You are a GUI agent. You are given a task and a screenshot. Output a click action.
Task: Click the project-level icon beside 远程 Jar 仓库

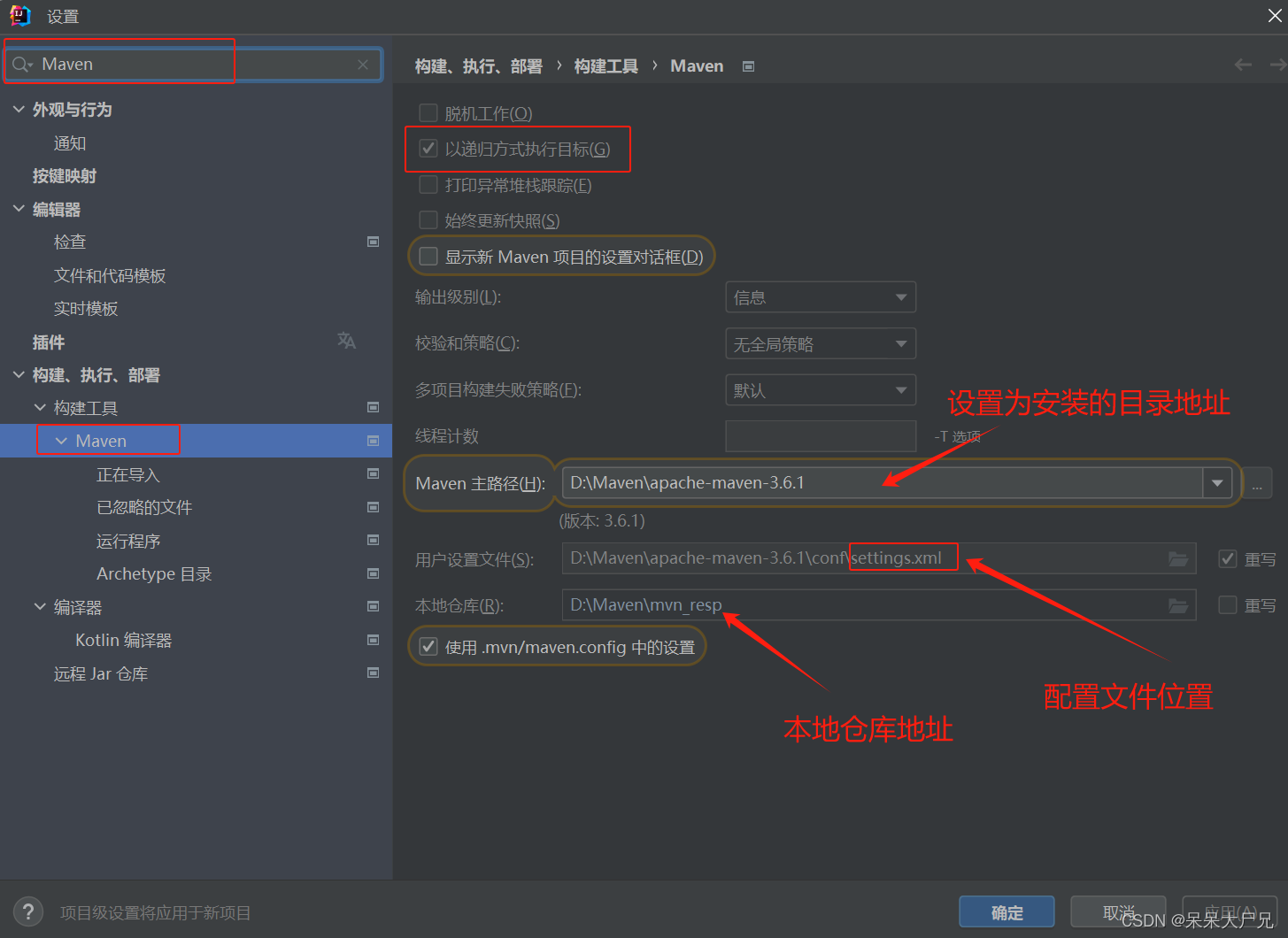click(x=373, y=673)
